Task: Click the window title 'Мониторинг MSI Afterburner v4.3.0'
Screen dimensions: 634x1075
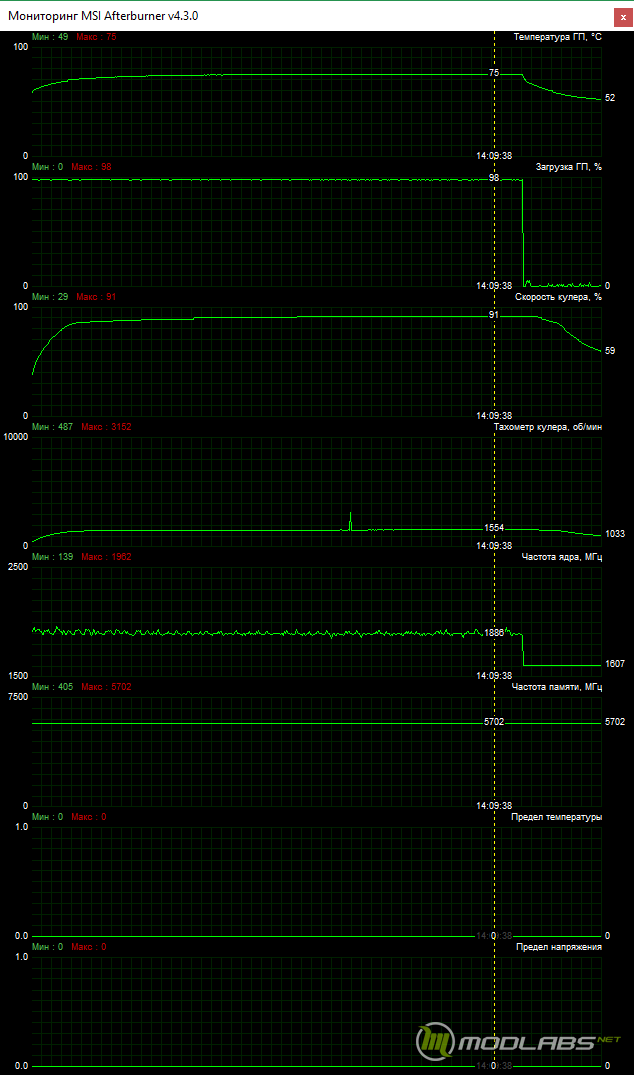Action: (x=110, y=15)
